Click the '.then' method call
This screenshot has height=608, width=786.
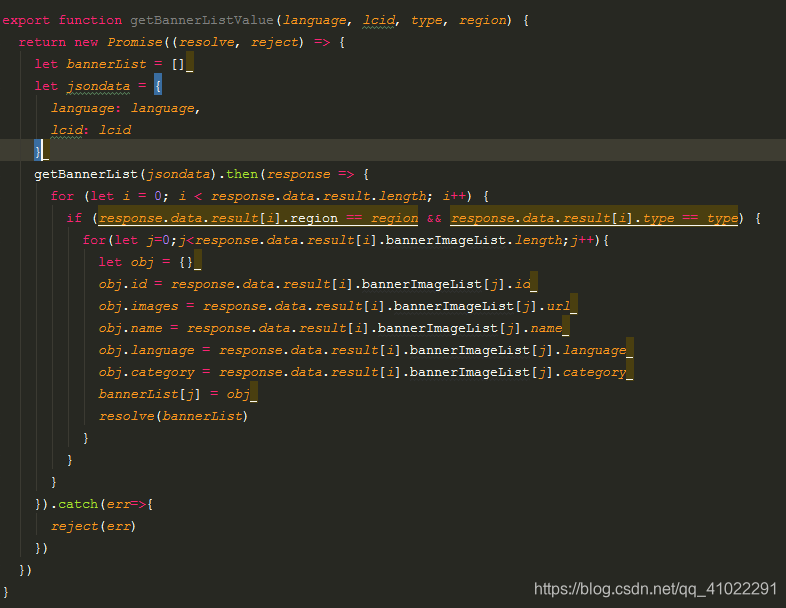[238, 174]
